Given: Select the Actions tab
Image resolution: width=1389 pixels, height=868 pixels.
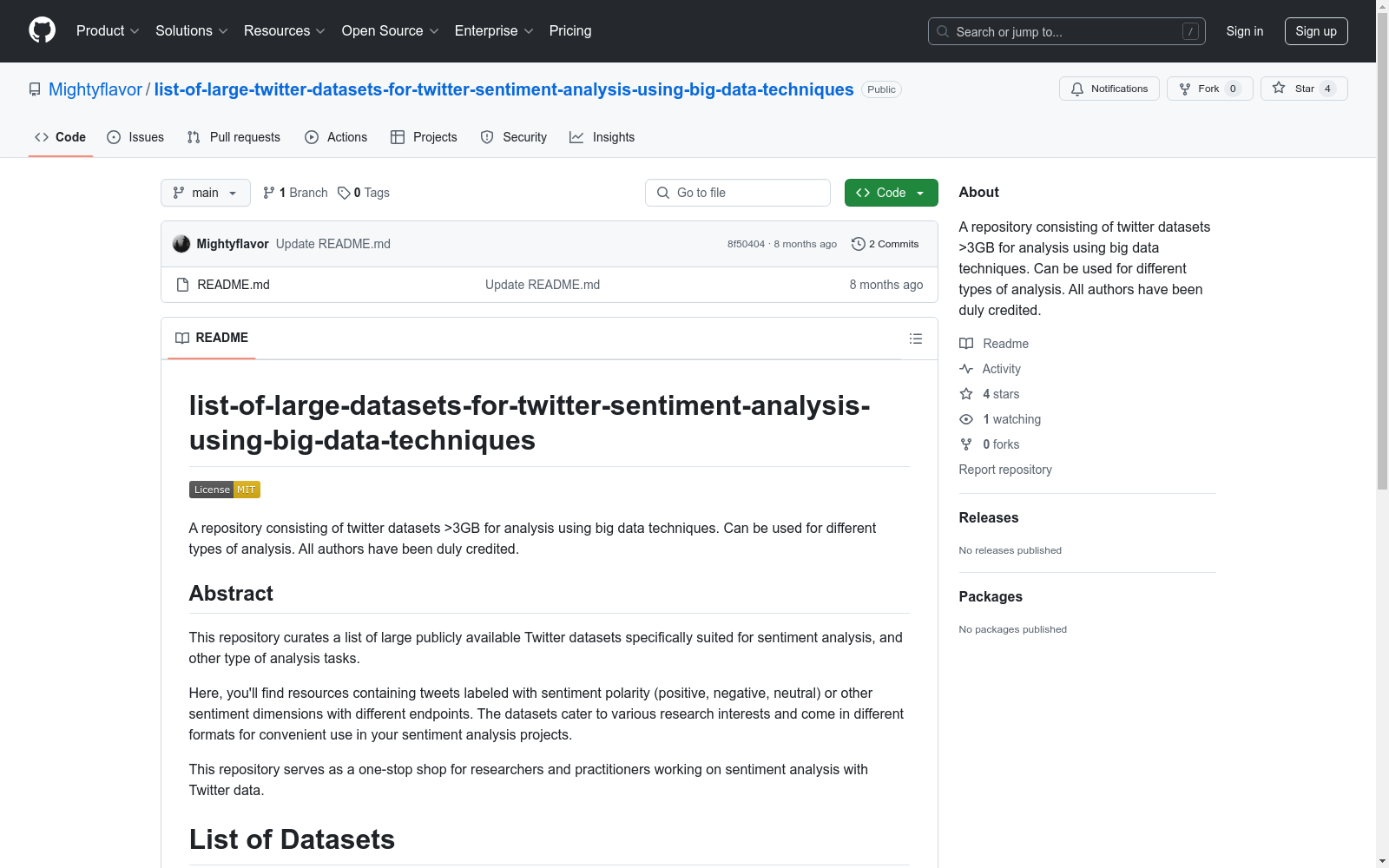Looking at the screenshot, I should tap(336, 137).
